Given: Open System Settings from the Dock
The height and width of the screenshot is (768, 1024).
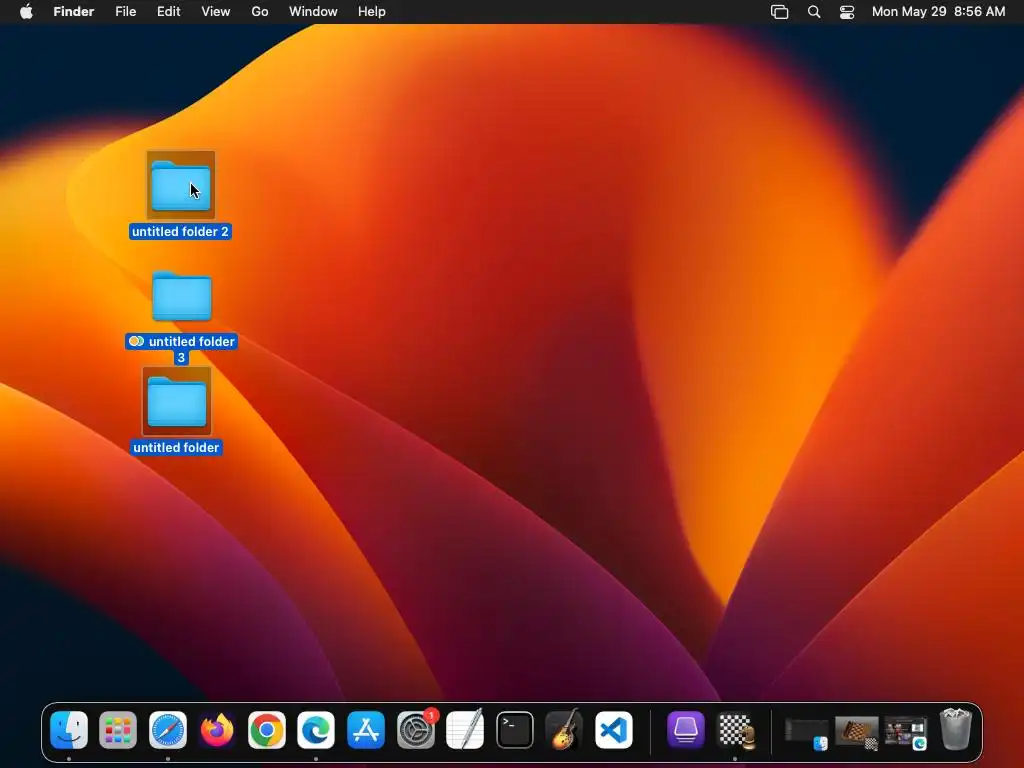Looking at the screenshot, I should tap(415, 729).
